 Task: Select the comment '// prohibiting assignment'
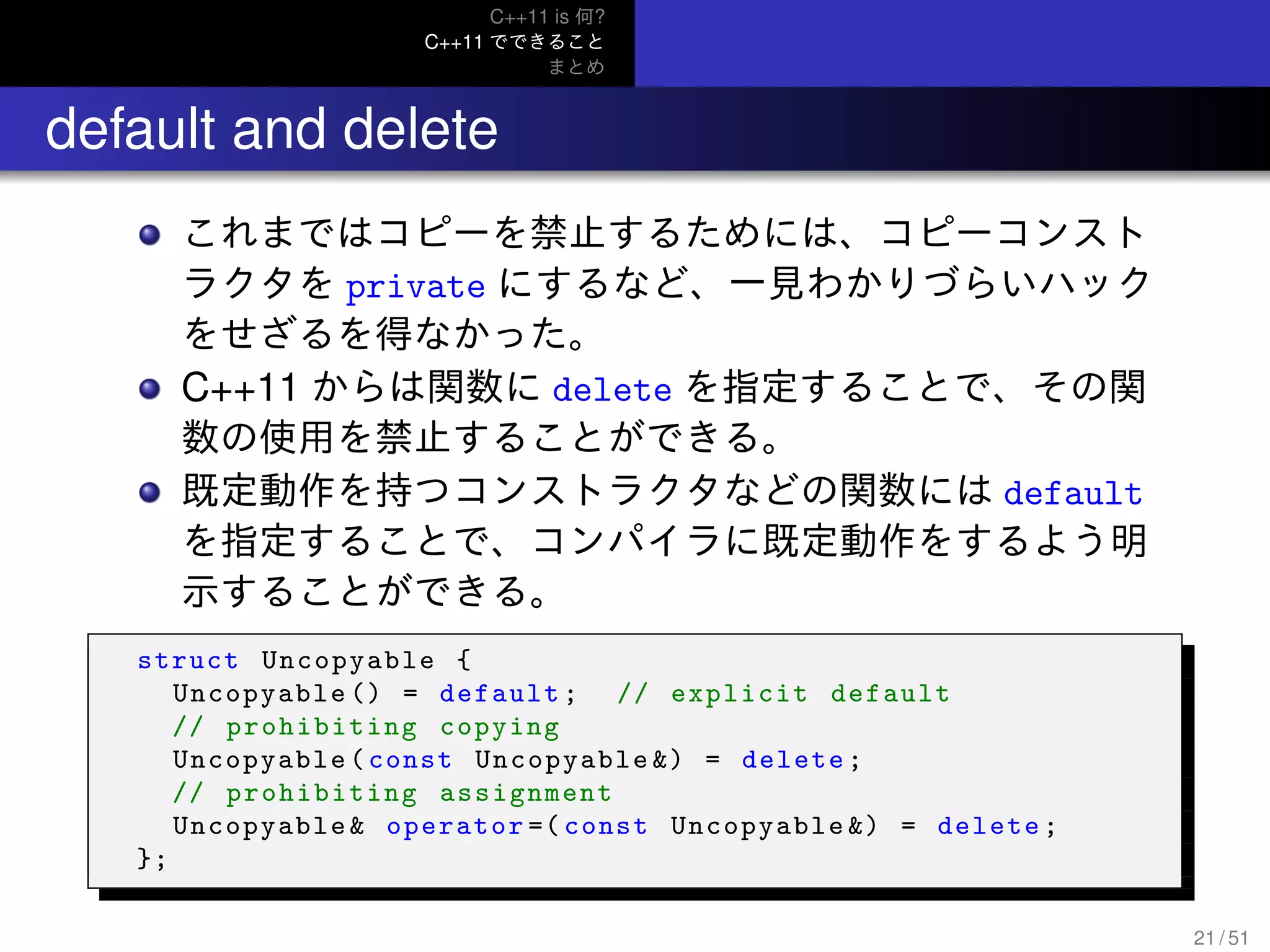(x=393, y=794)
